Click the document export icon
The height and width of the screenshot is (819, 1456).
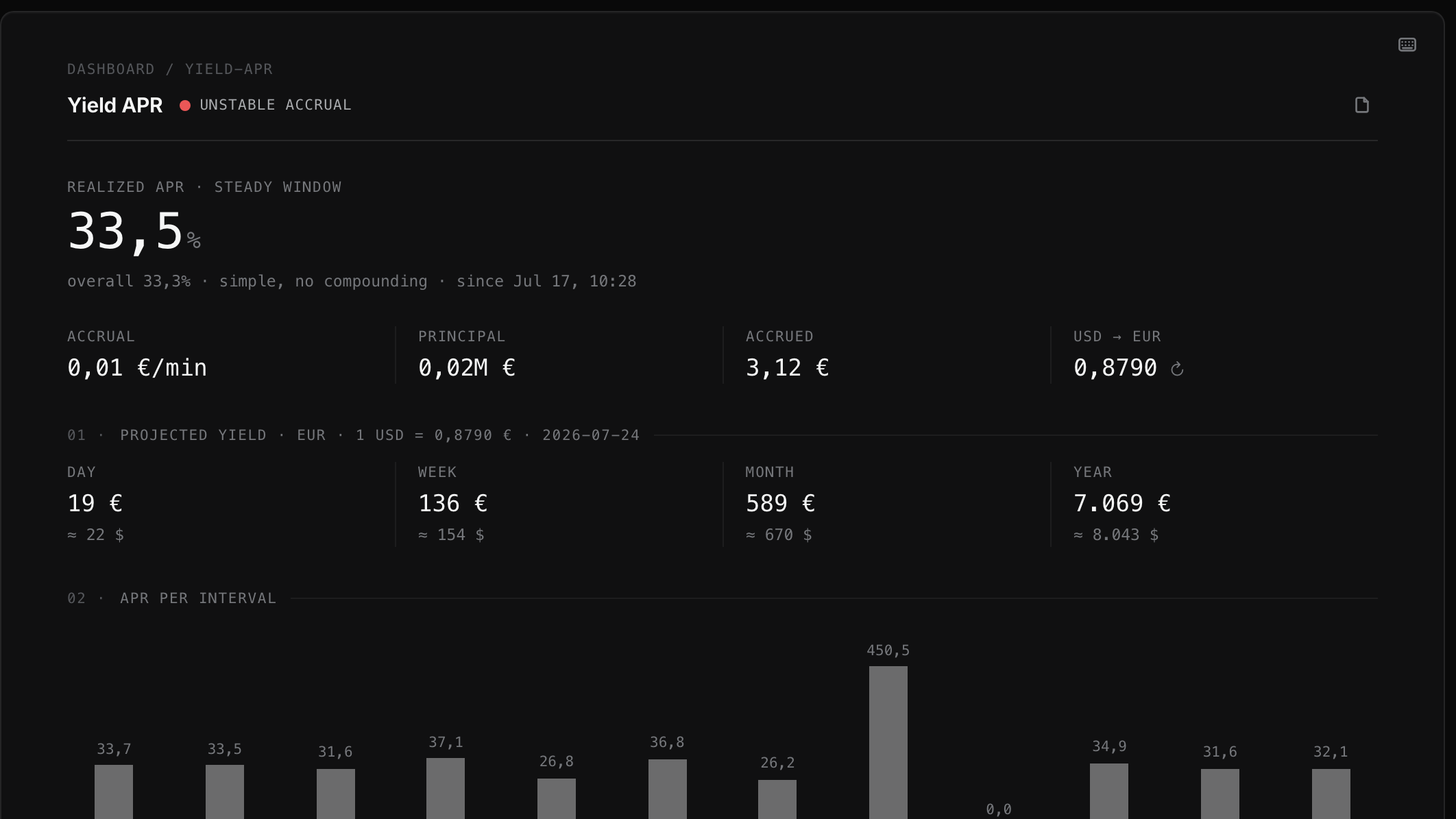click(x=1361, y=105)
